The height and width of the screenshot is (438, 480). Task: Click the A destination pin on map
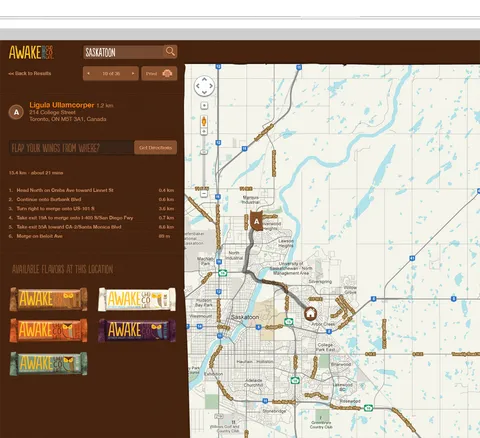256,220
